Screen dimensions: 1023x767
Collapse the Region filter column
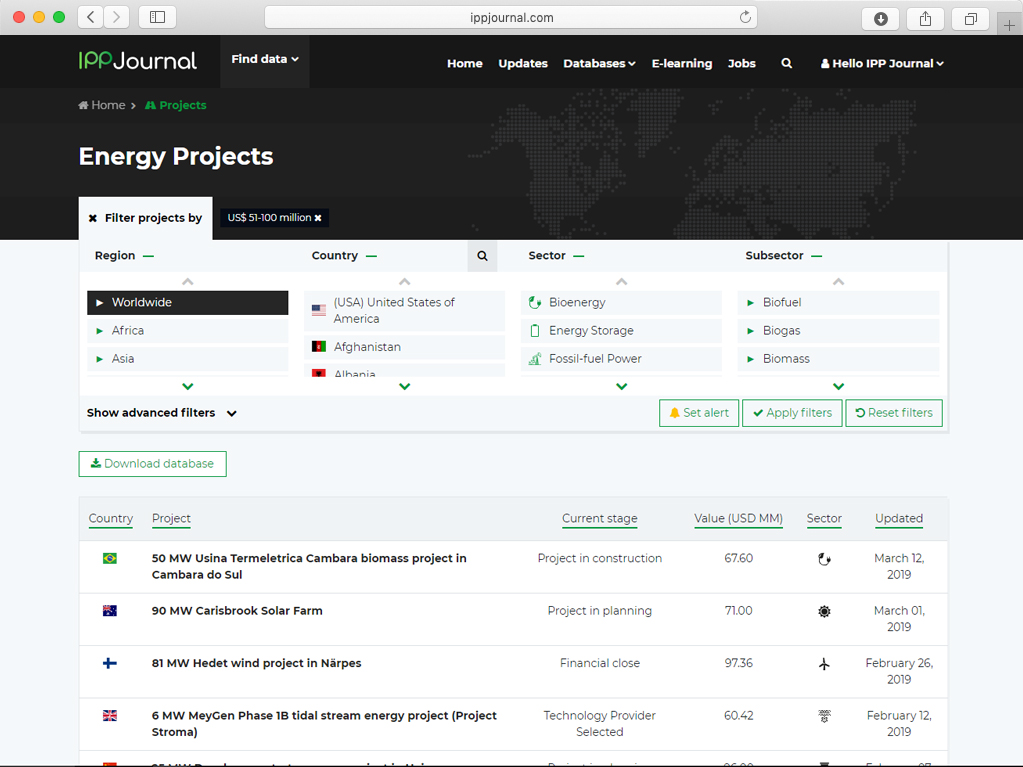pyautogui.click(x=148, y=256)
